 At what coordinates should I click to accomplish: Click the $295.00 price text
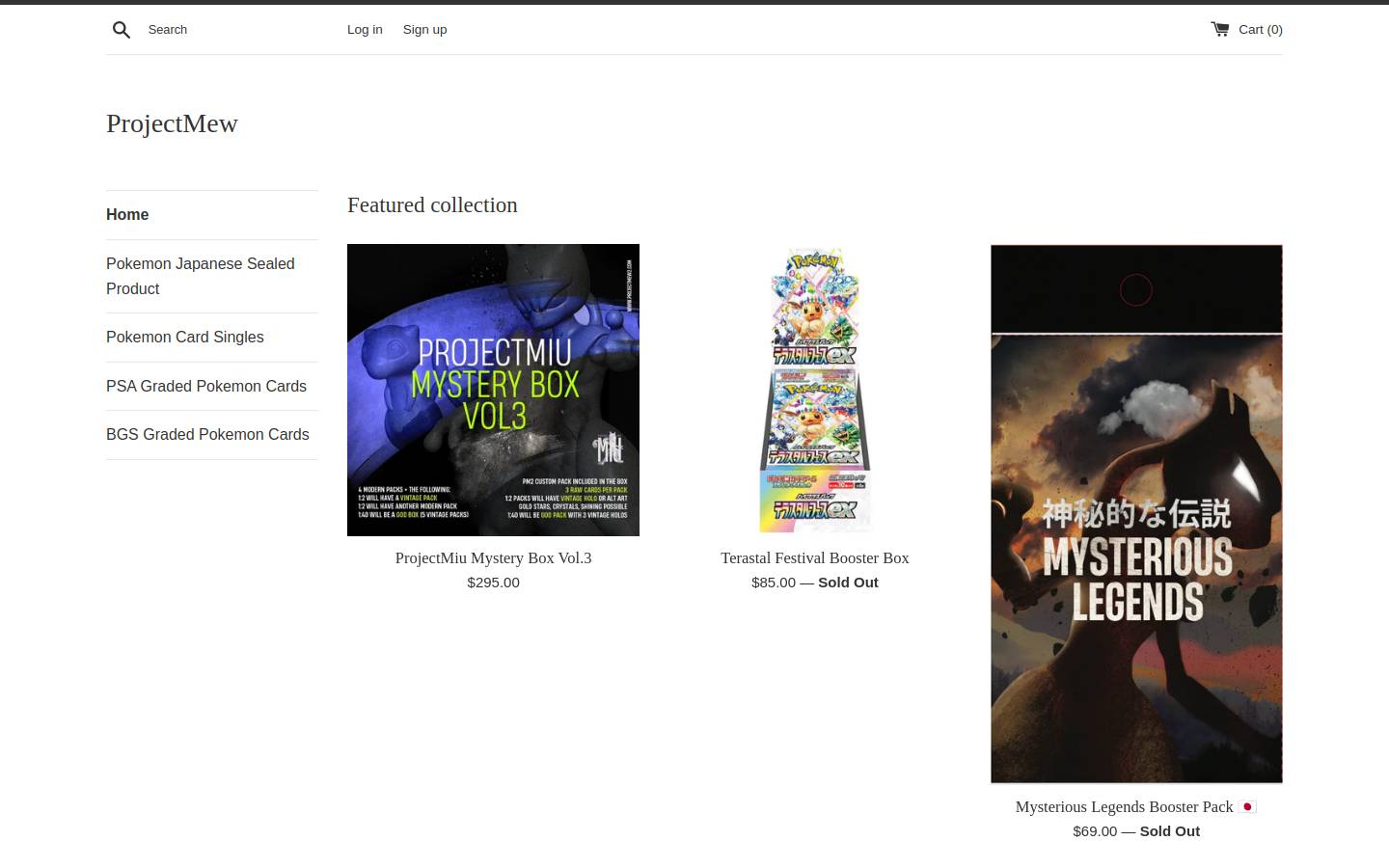tap(493, 583)
